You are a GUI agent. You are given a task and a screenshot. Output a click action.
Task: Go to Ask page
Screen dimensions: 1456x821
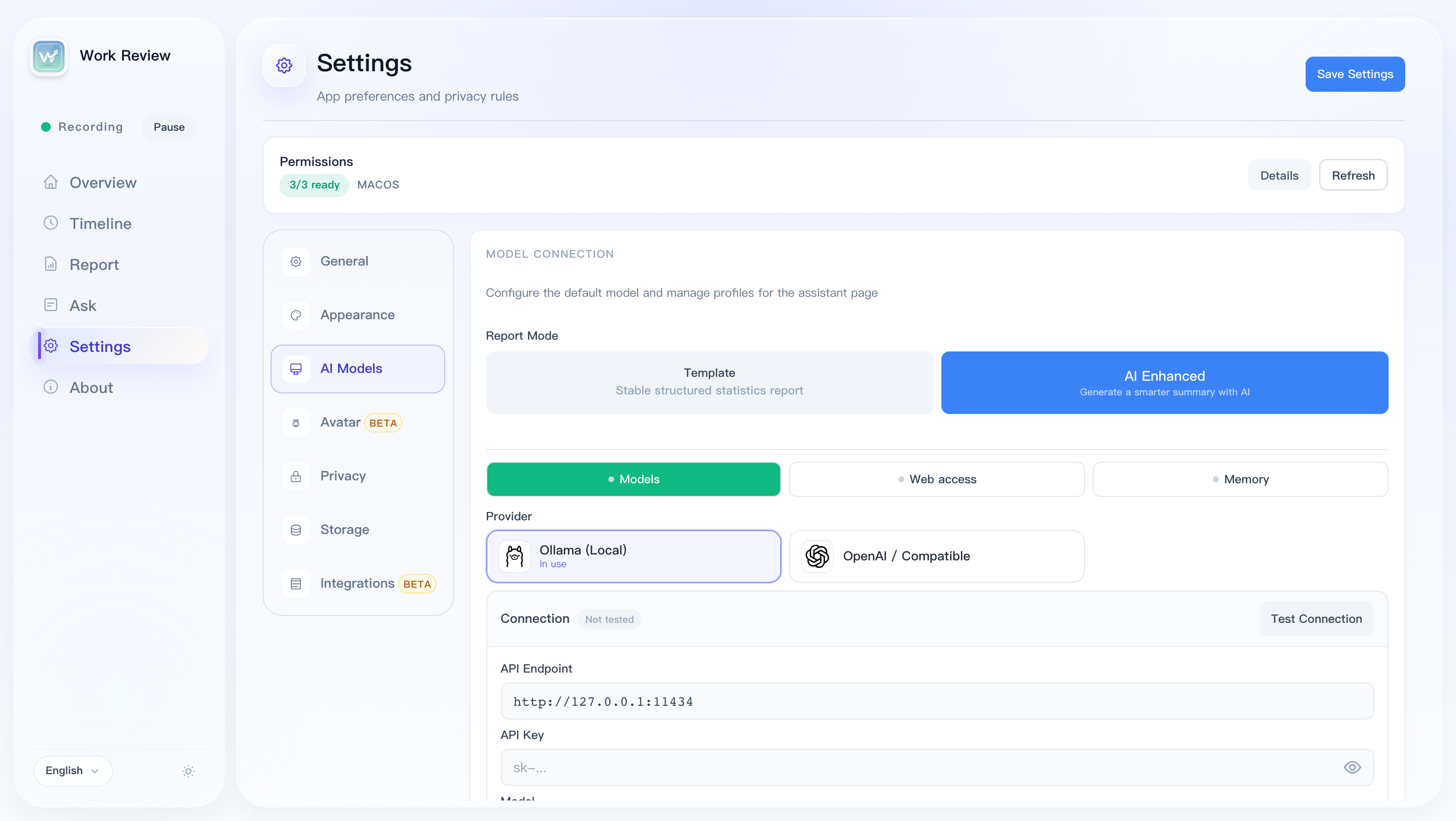pos(119,305)
